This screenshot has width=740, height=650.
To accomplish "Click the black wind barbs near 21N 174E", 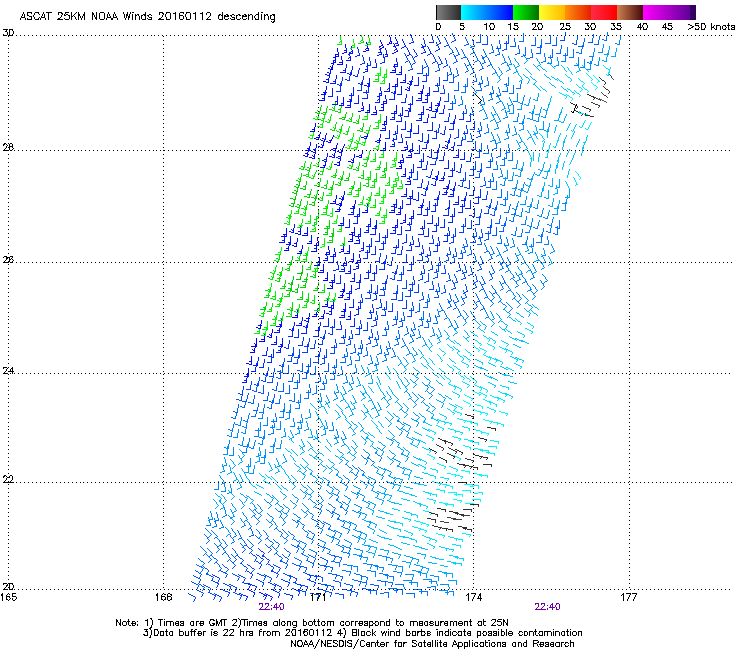I will point(452,518).
